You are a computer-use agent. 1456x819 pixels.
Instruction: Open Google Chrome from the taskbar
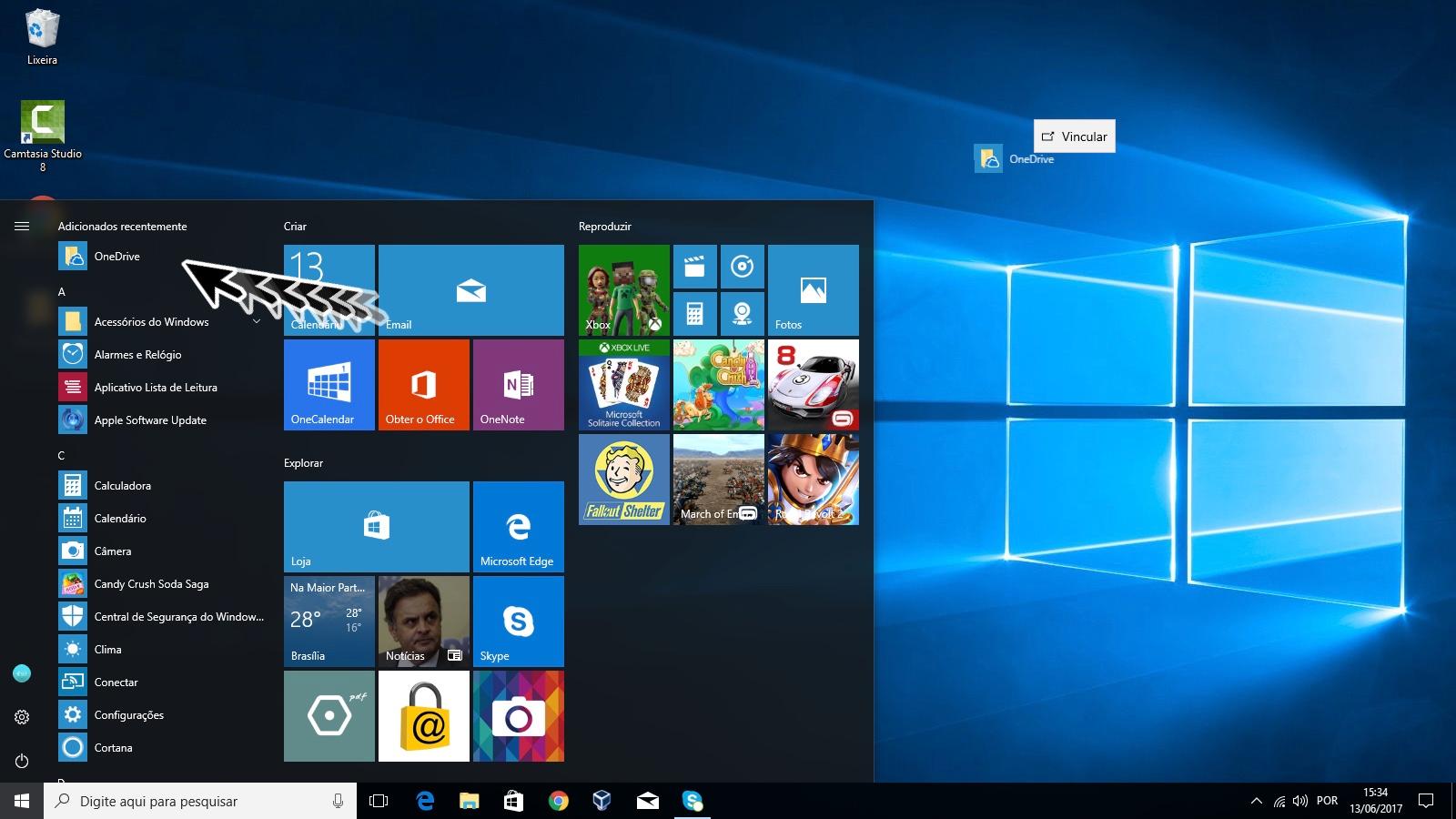click(558, 801)
